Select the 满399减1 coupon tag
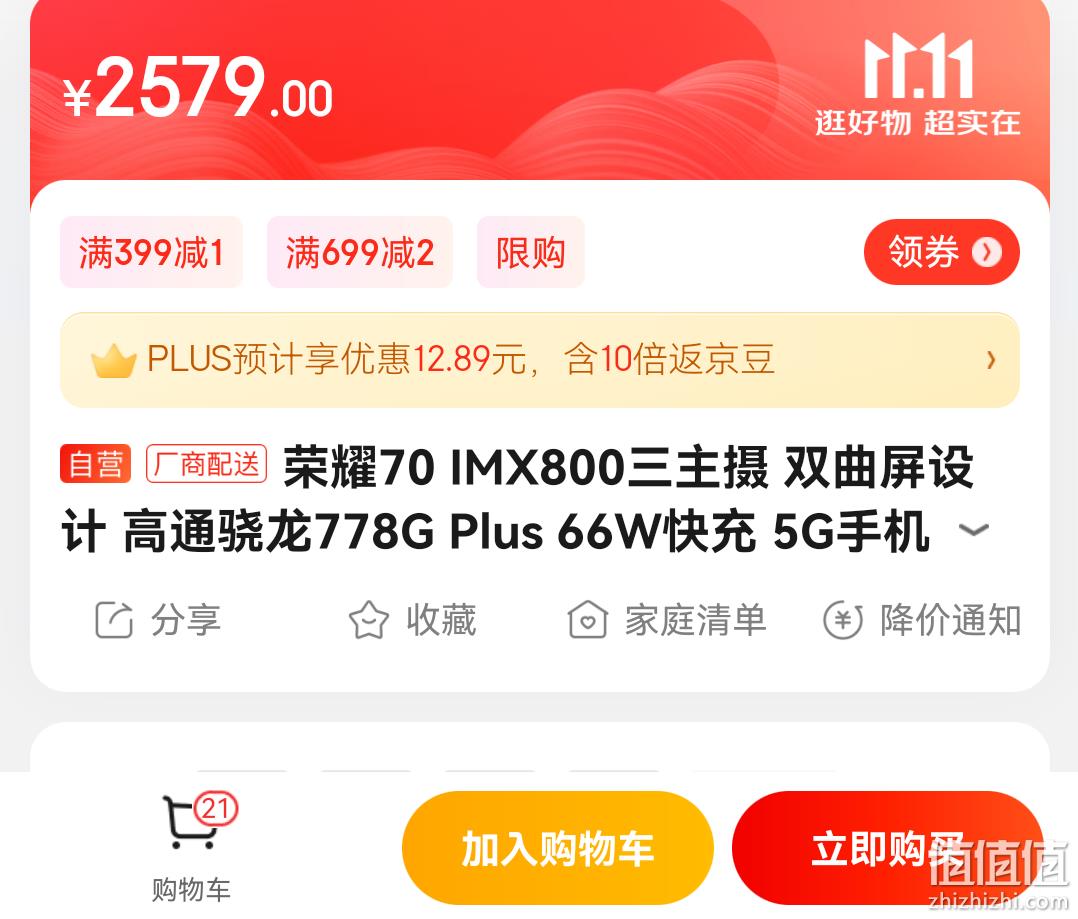 pyautogui.click(x=151, y=252)
